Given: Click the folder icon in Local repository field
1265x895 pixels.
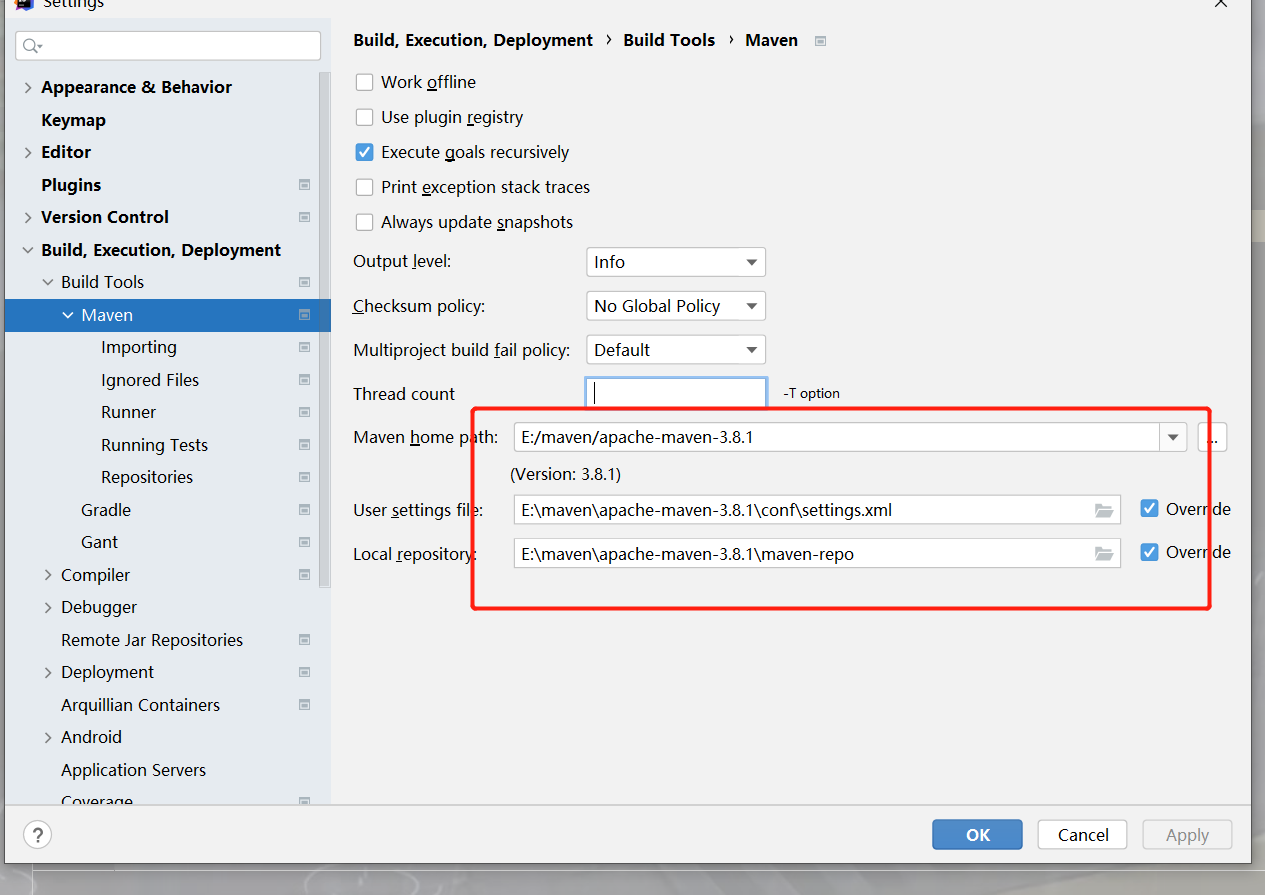Looking at the screenshot, I should tap(1104, 553).
